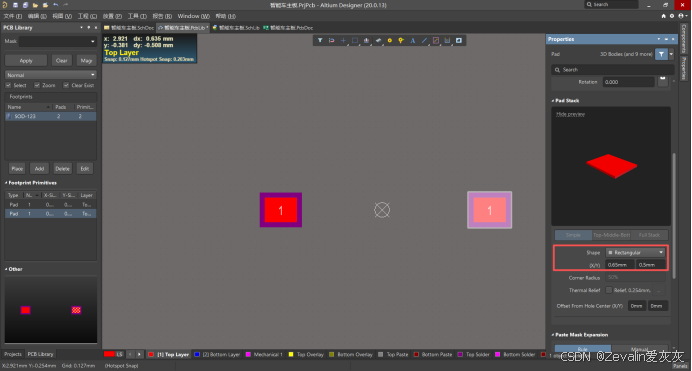Click the move objects cross icon
This screenshot has height=371, width=692.
tap(343, 40)
